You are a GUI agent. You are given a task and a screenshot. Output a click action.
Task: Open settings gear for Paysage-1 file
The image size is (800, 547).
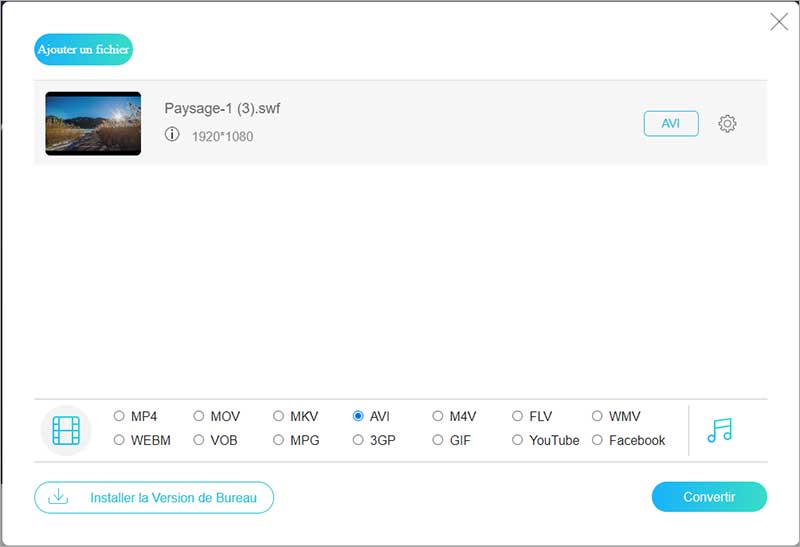click(727, 124)
